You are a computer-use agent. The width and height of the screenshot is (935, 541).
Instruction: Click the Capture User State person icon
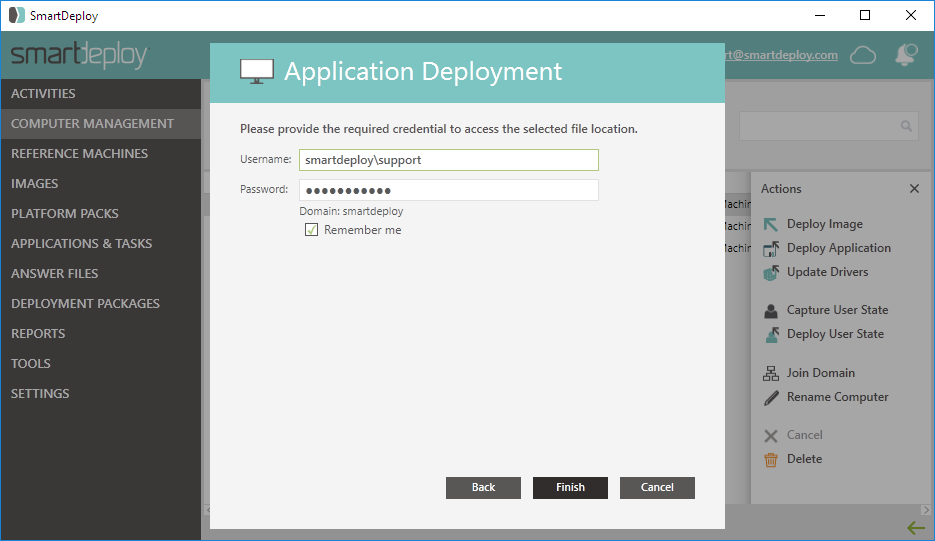click(x=771, y=310)
